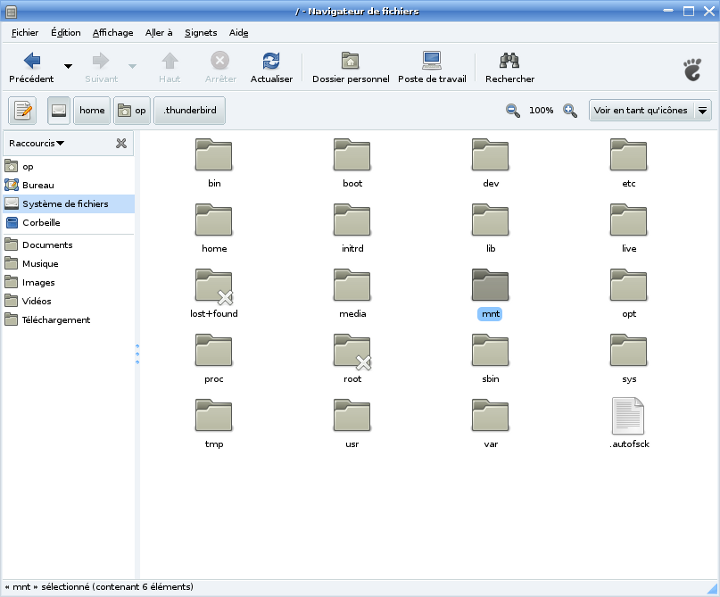Screen dimensions: 720x597
Task: Select the boot folder icon
Action: [352, 155]
